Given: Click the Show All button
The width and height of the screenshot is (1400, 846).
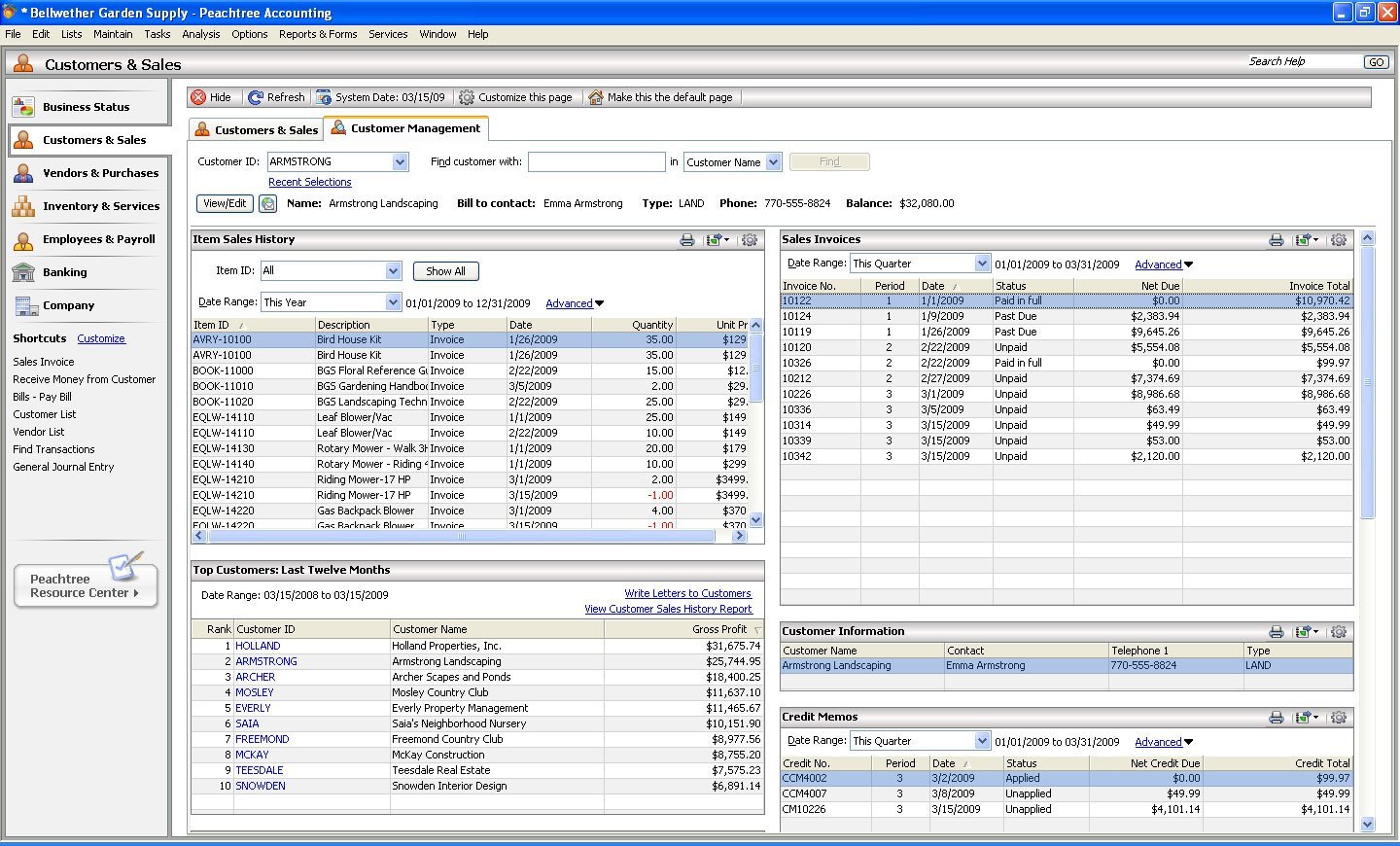Looking at the screenshot, I should 445,271.
